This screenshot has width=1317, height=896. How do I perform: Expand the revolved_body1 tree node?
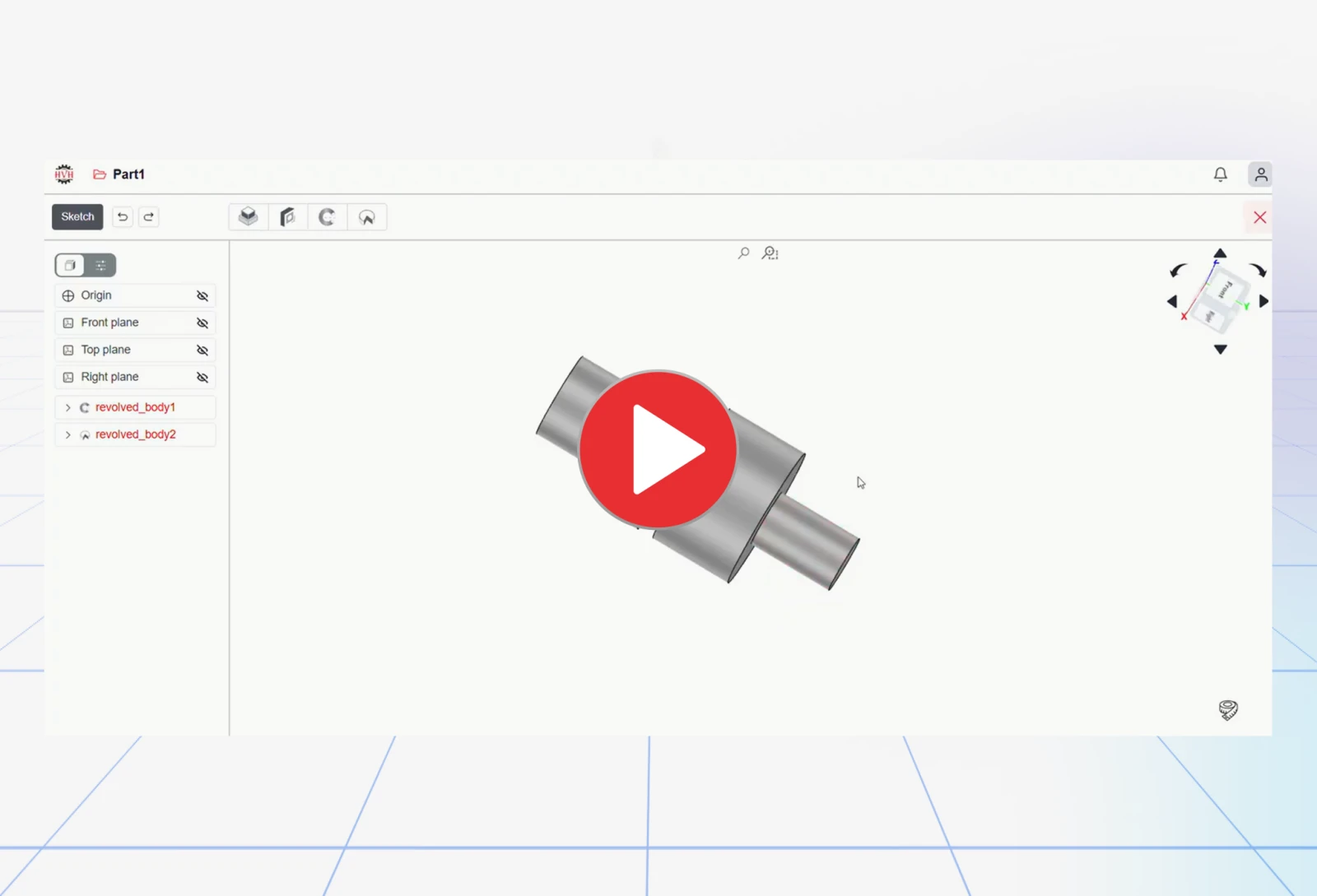[68, 407]
